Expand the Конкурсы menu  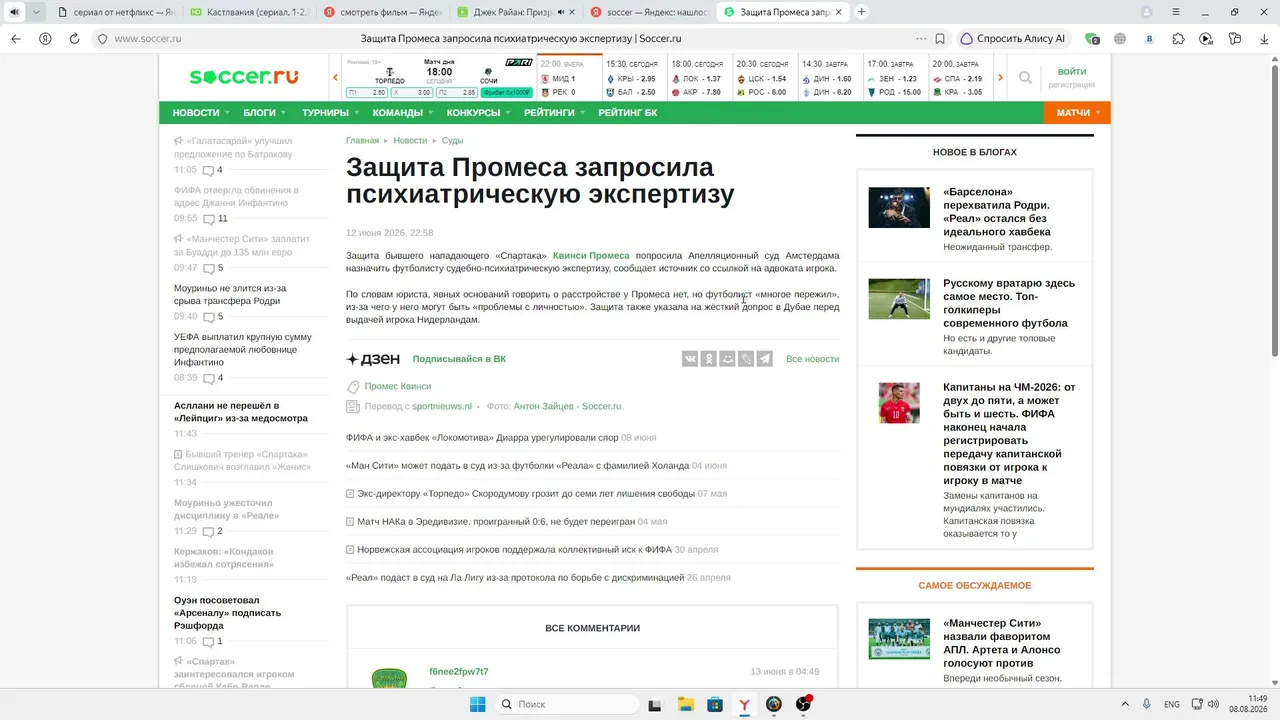click(478, 113)
